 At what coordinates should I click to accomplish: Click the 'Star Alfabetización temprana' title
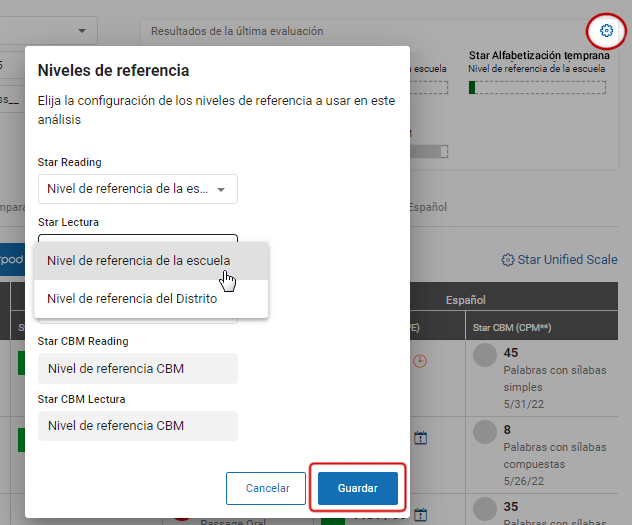(x=539, y=55)
